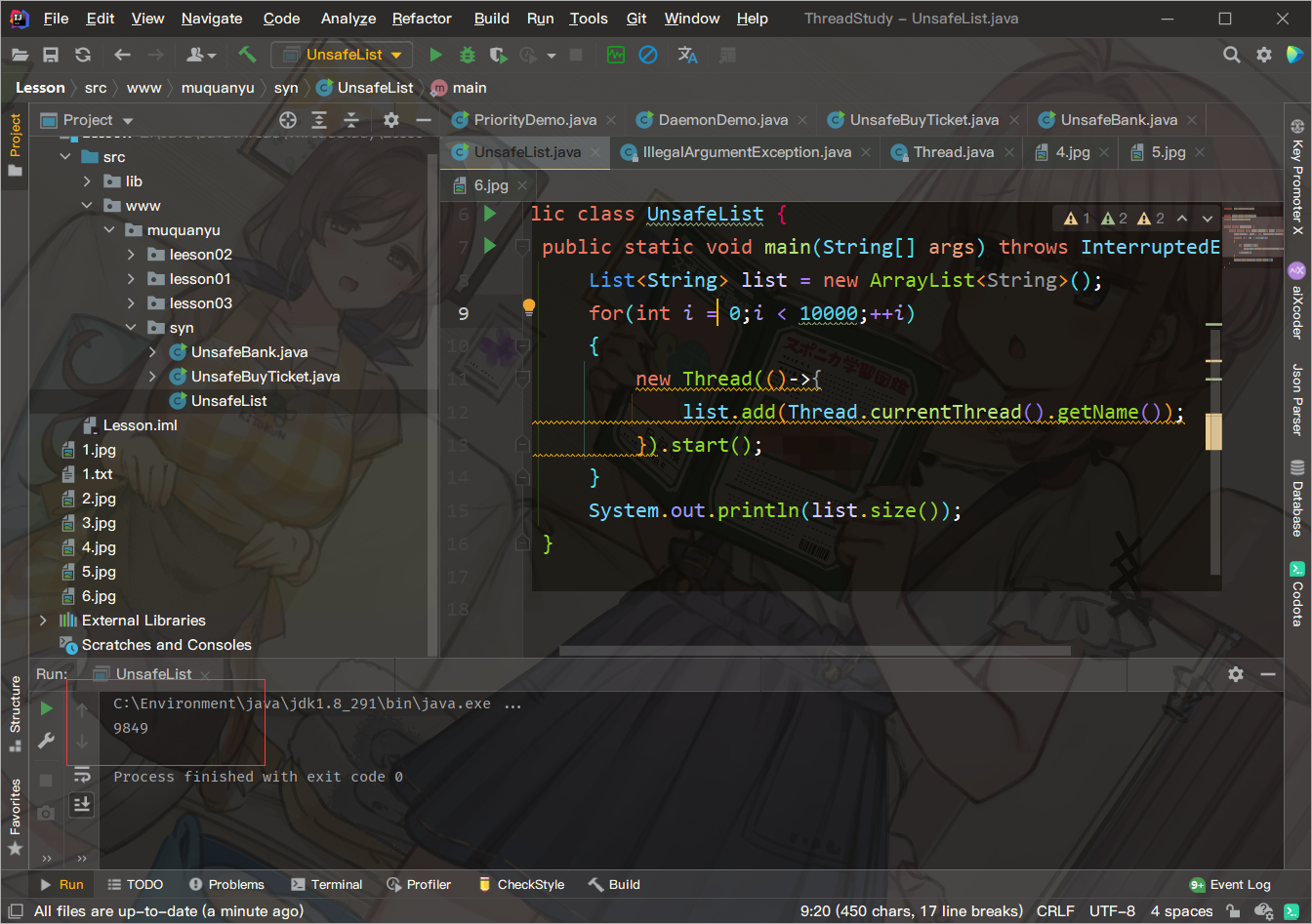Run UnsafeList with the toolbar play icon

tap(436, 56)
